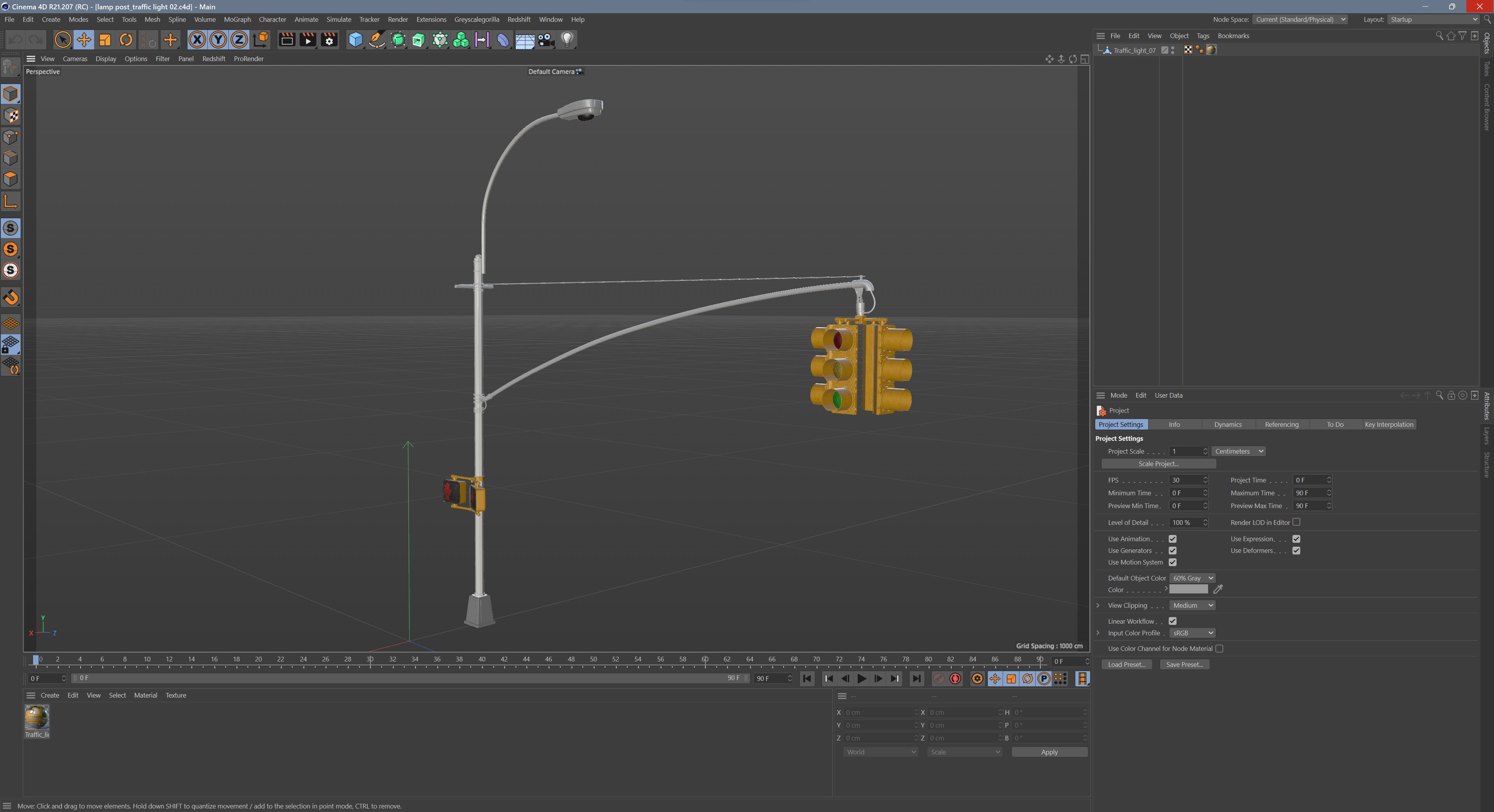Screen dimensions: 1494x812
Task: Open the viewport Cameras menu
Action: coord(75,59)
